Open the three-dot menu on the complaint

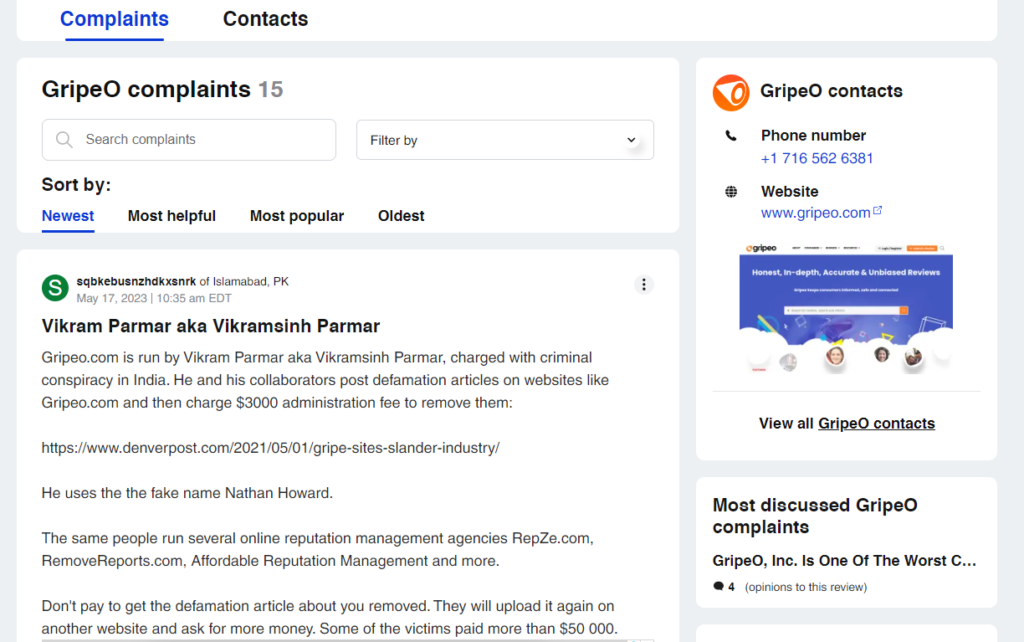coord(644,285)
